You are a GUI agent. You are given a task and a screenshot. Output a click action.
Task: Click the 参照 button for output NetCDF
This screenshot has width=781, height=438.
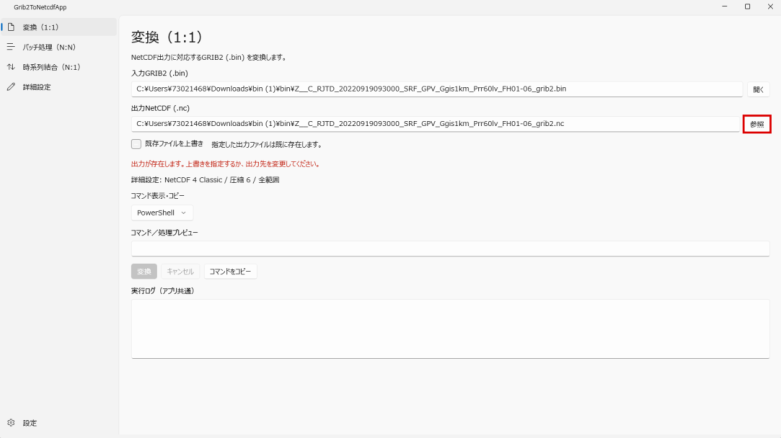click(x=757, y=124)
